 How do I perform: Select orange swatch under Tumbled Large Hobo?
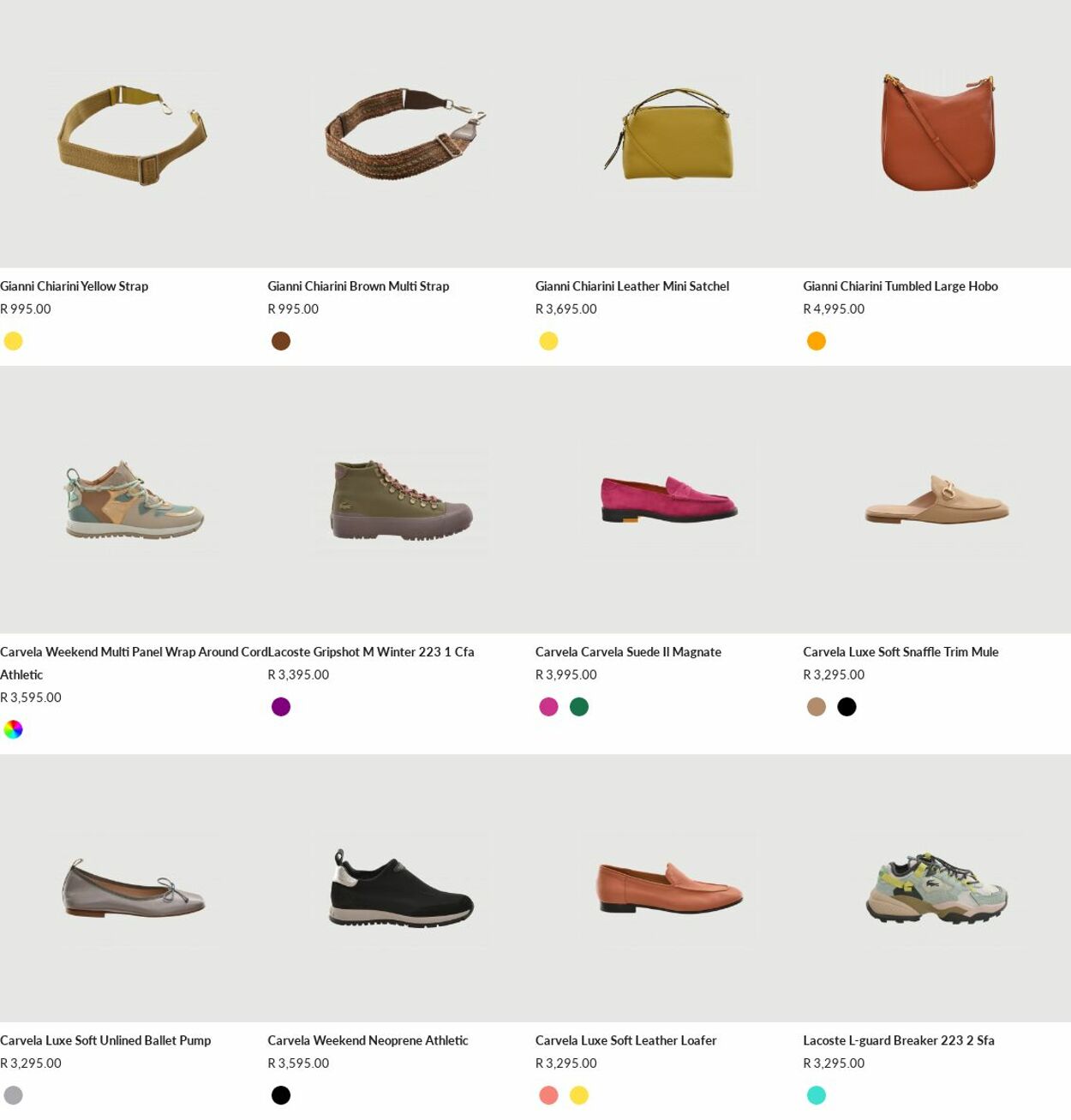pos(817,341)
